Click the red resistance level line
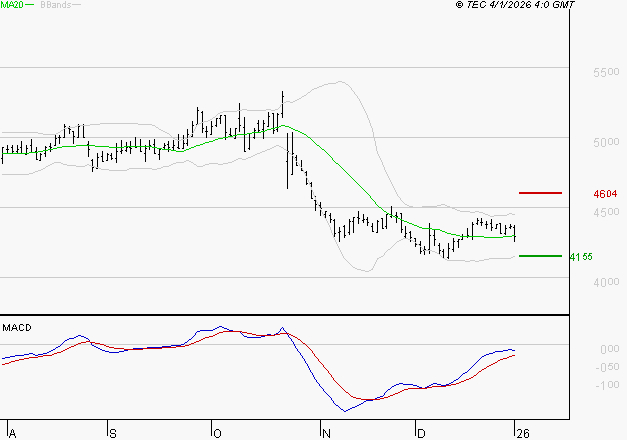 coord(540,193)
